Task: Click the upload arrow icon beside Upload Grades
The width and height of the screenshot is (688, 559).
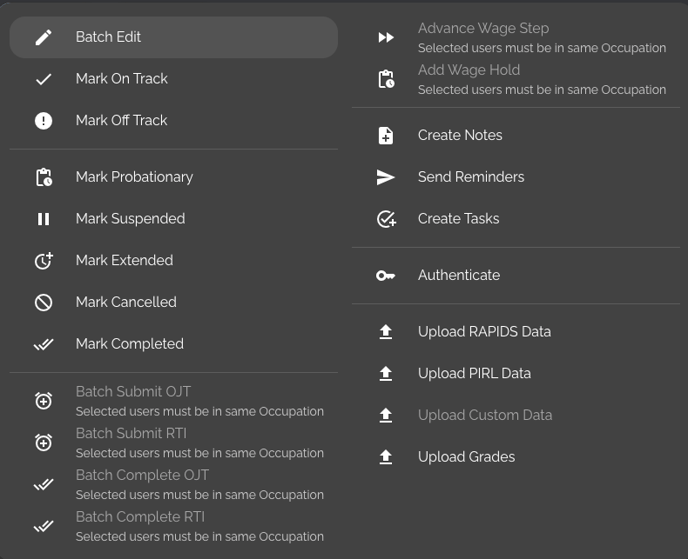Action: point(386,457)
